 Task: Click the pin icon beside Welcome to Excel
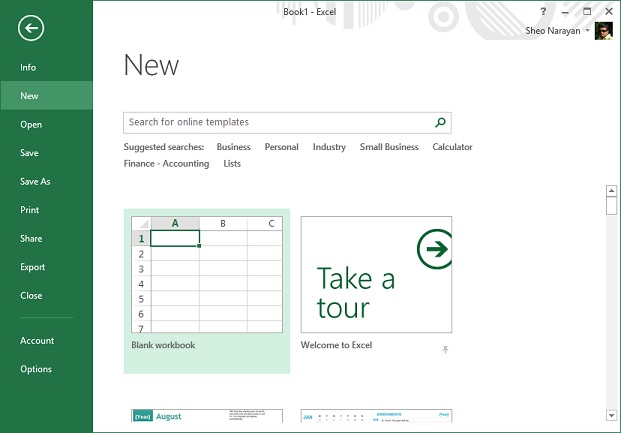click(x=445, y=349)
